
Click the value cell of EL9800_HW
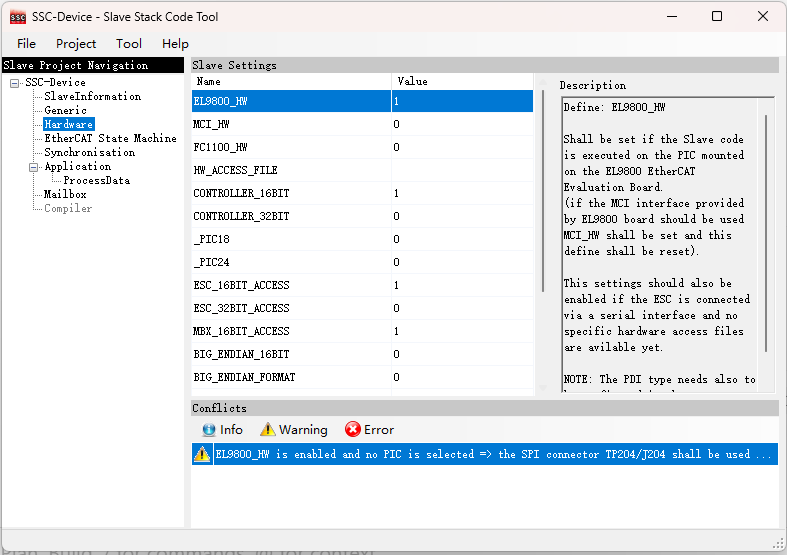coord(462,101)
